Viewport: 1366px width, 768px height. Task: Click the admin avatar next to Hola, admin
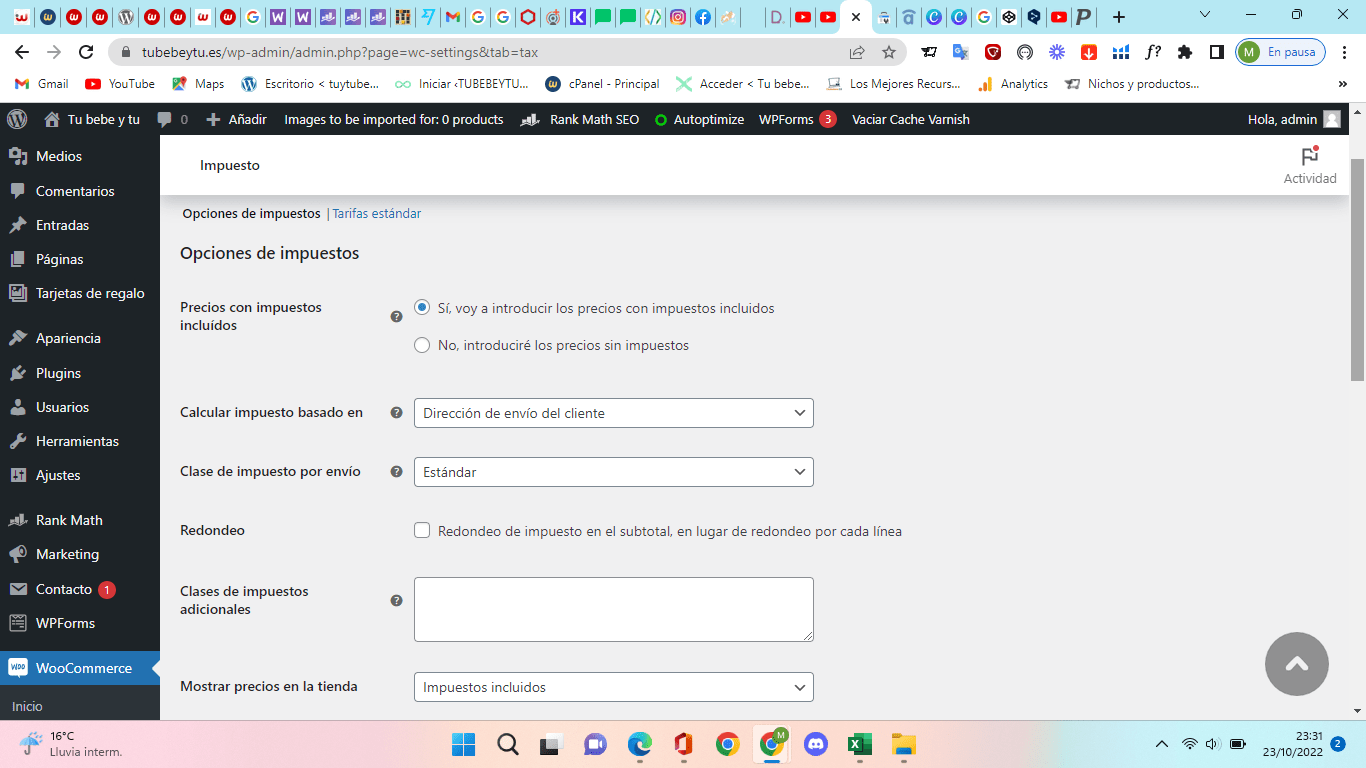coord(1332,119)
